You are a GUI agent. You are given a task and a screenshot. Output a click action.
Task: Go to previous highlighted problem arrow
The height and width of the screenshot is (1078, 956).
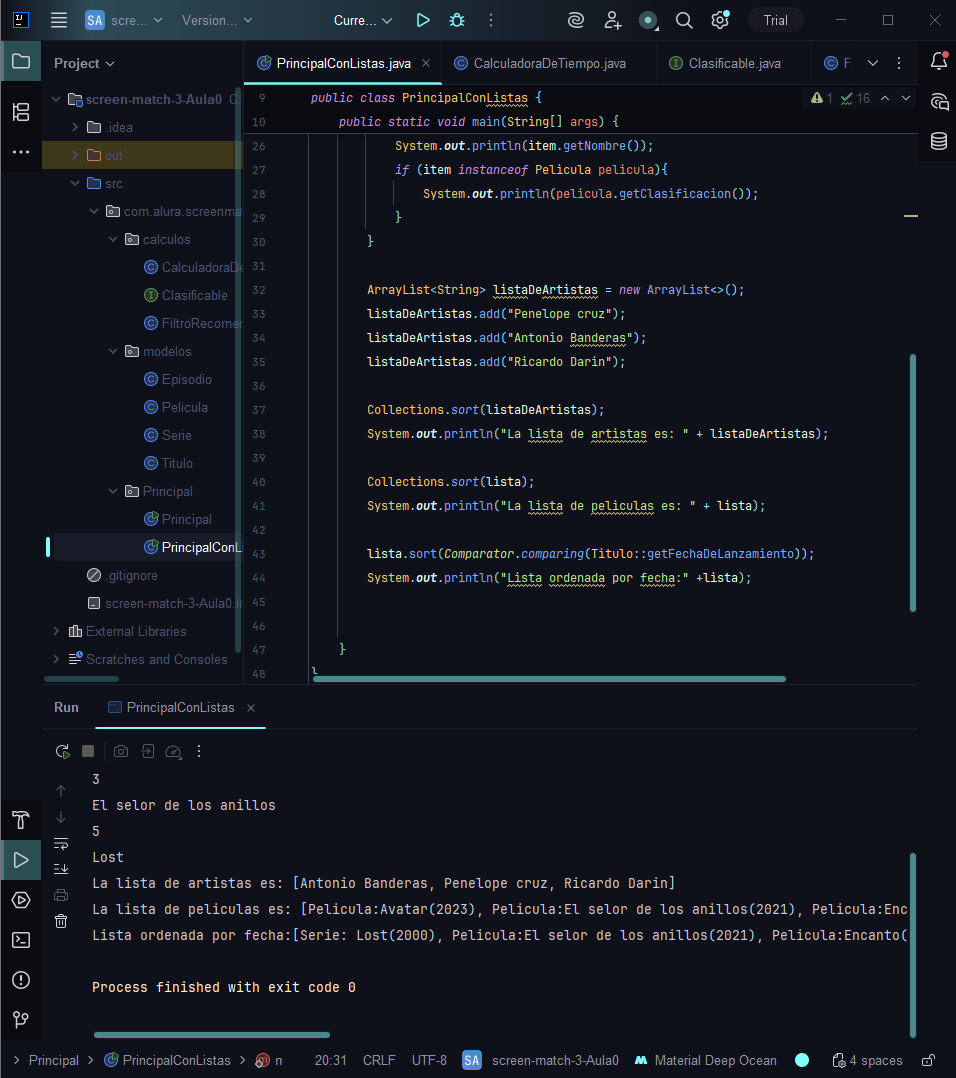point(885,98)
